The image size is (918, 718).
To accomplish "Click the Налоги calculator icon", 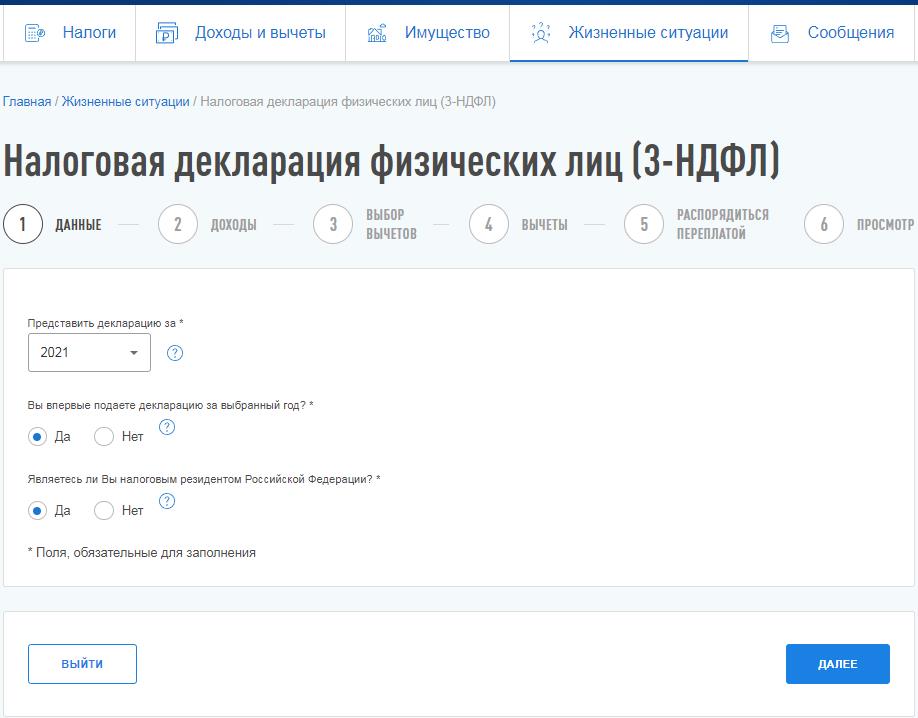I will pos(35,33).
